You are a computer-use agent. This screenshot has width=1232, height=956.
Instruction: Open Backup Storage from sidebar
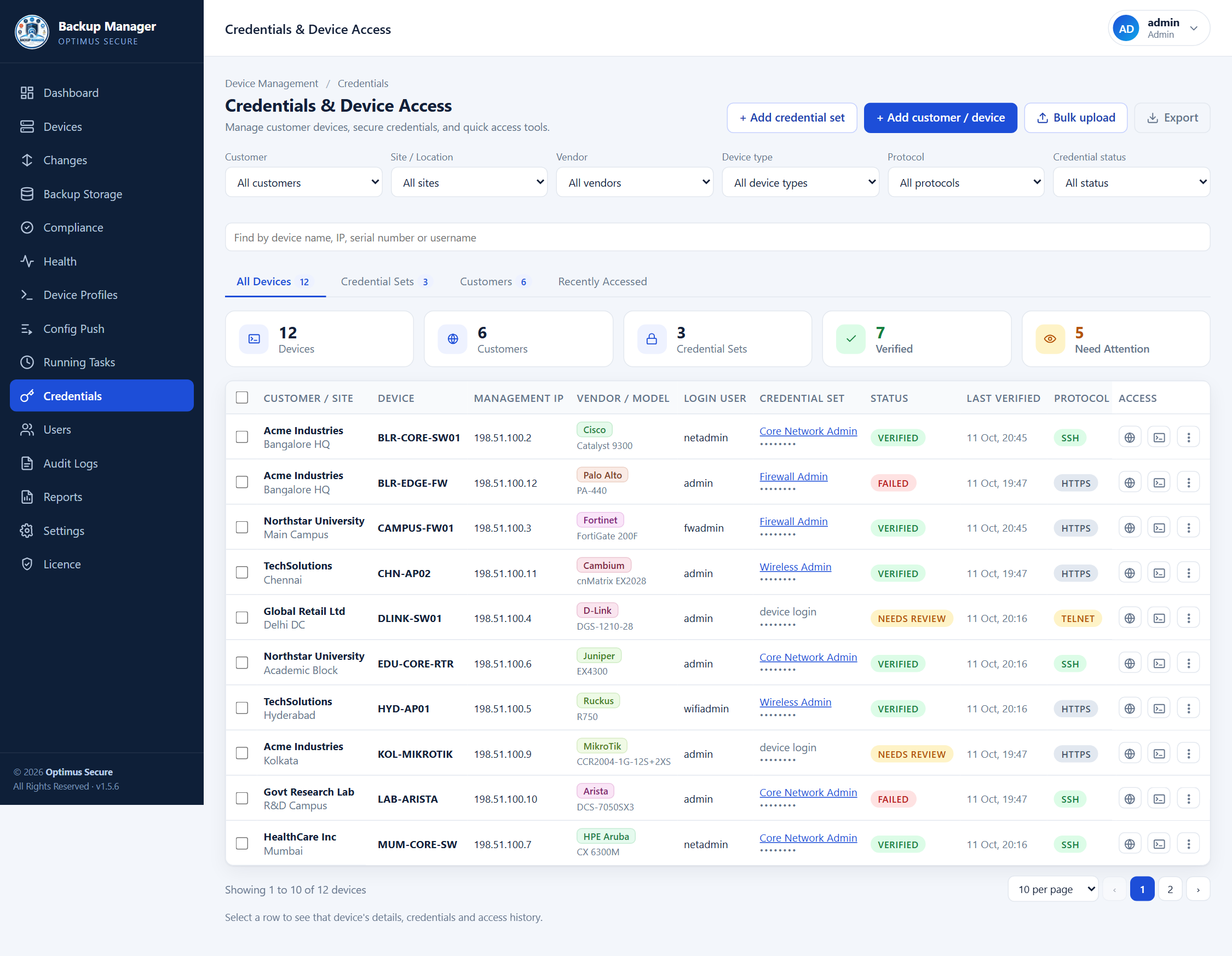point(101,194)
